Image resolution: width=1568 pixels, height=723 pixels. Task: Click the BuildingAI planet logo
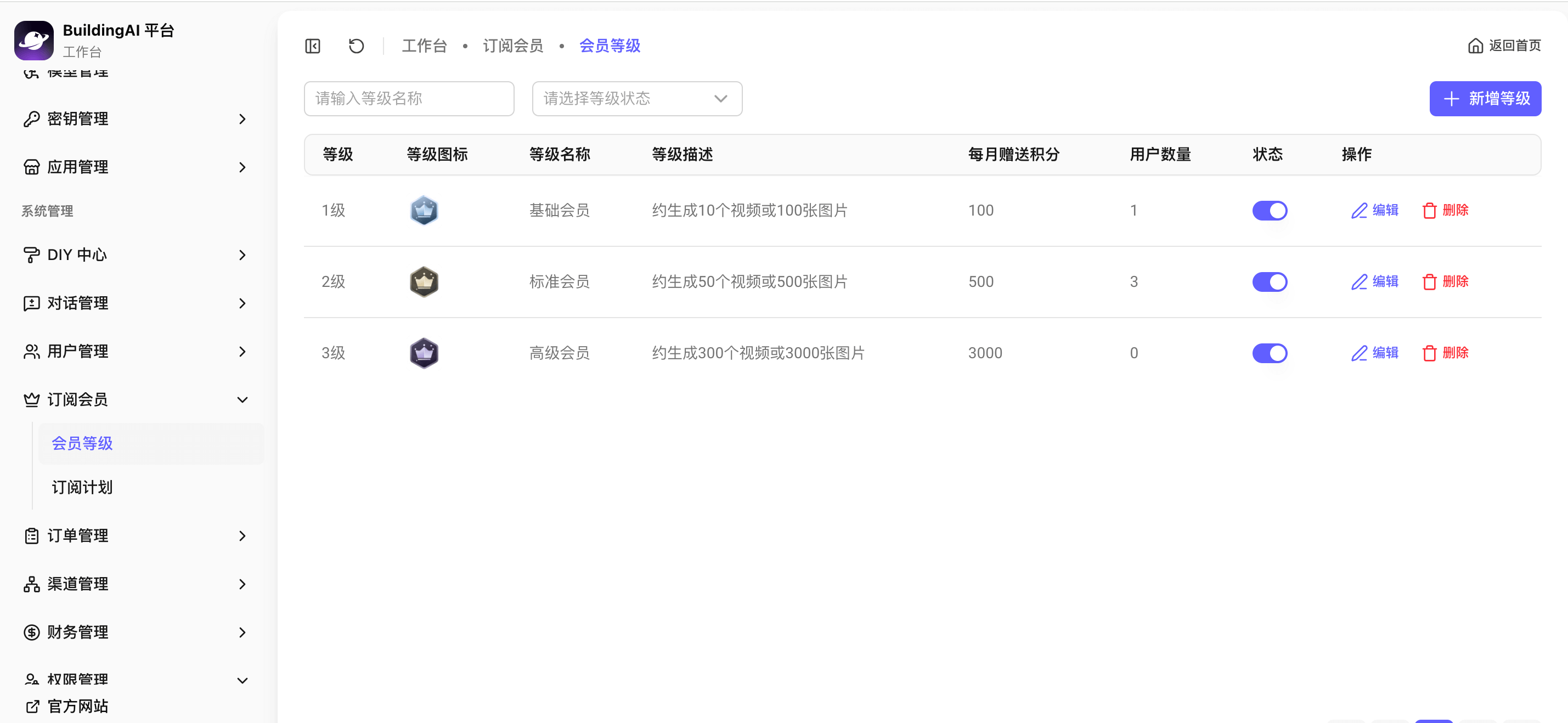tap(34, 40)
